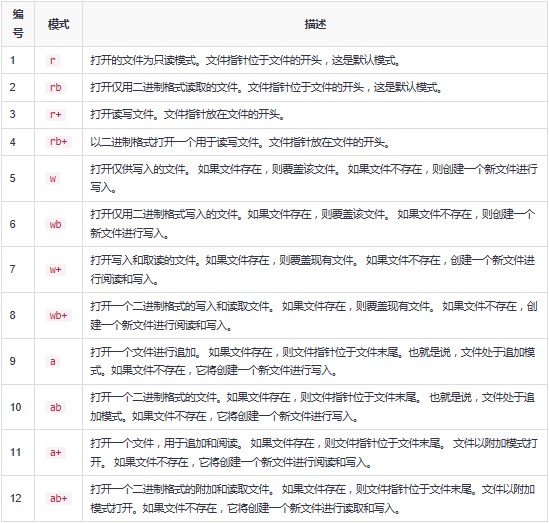Click the 'w+' mode code tag

(x=55, y=270)
